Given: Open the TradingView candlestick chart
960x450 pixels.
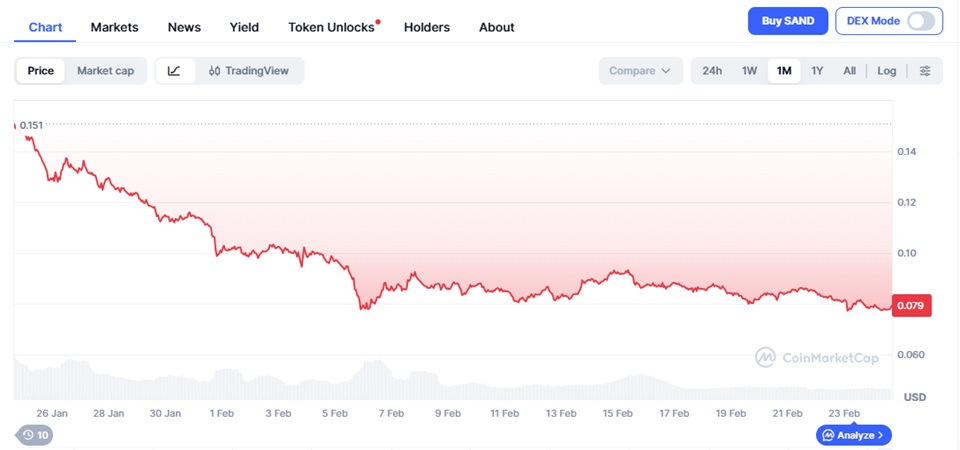Looking at the screenshot, I should [248, 71].
